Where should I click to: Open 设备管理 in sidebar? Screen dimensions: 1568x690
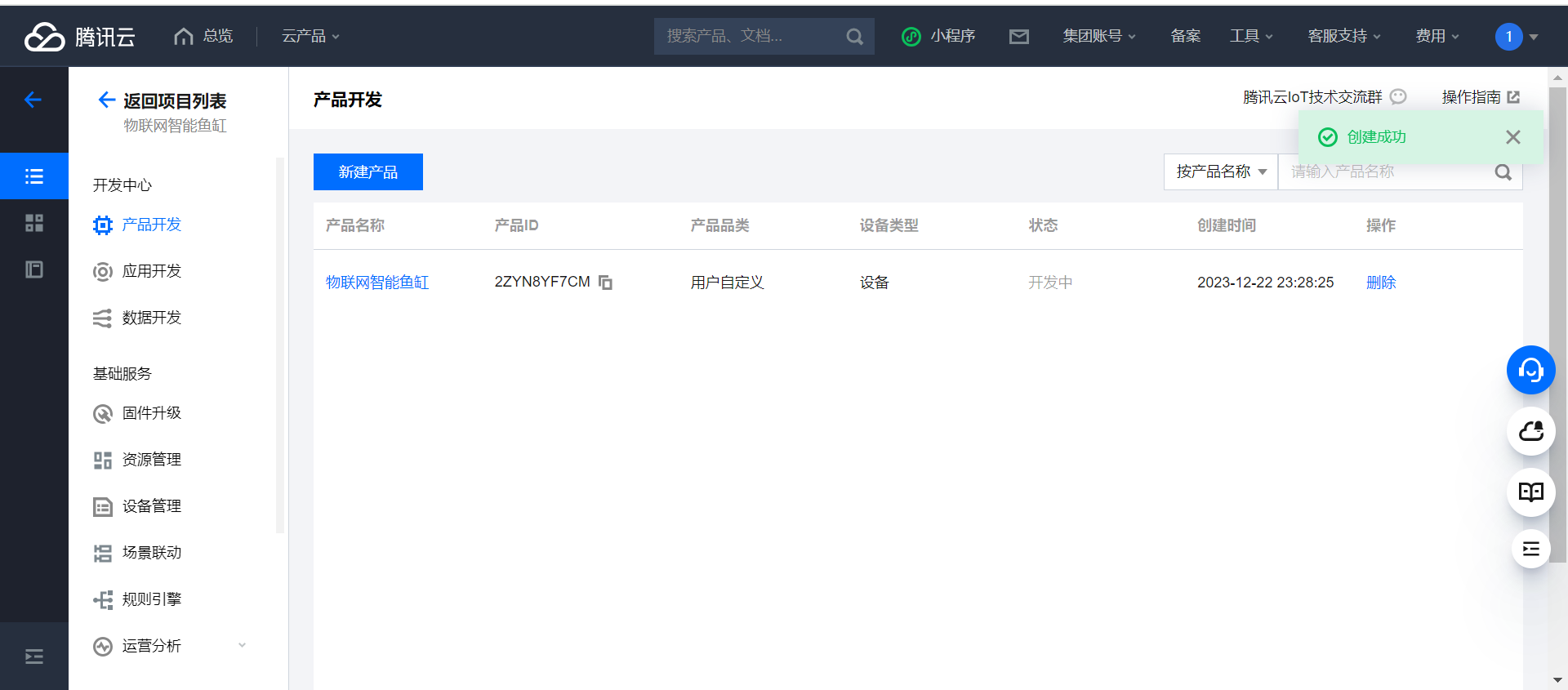(152, 506)
